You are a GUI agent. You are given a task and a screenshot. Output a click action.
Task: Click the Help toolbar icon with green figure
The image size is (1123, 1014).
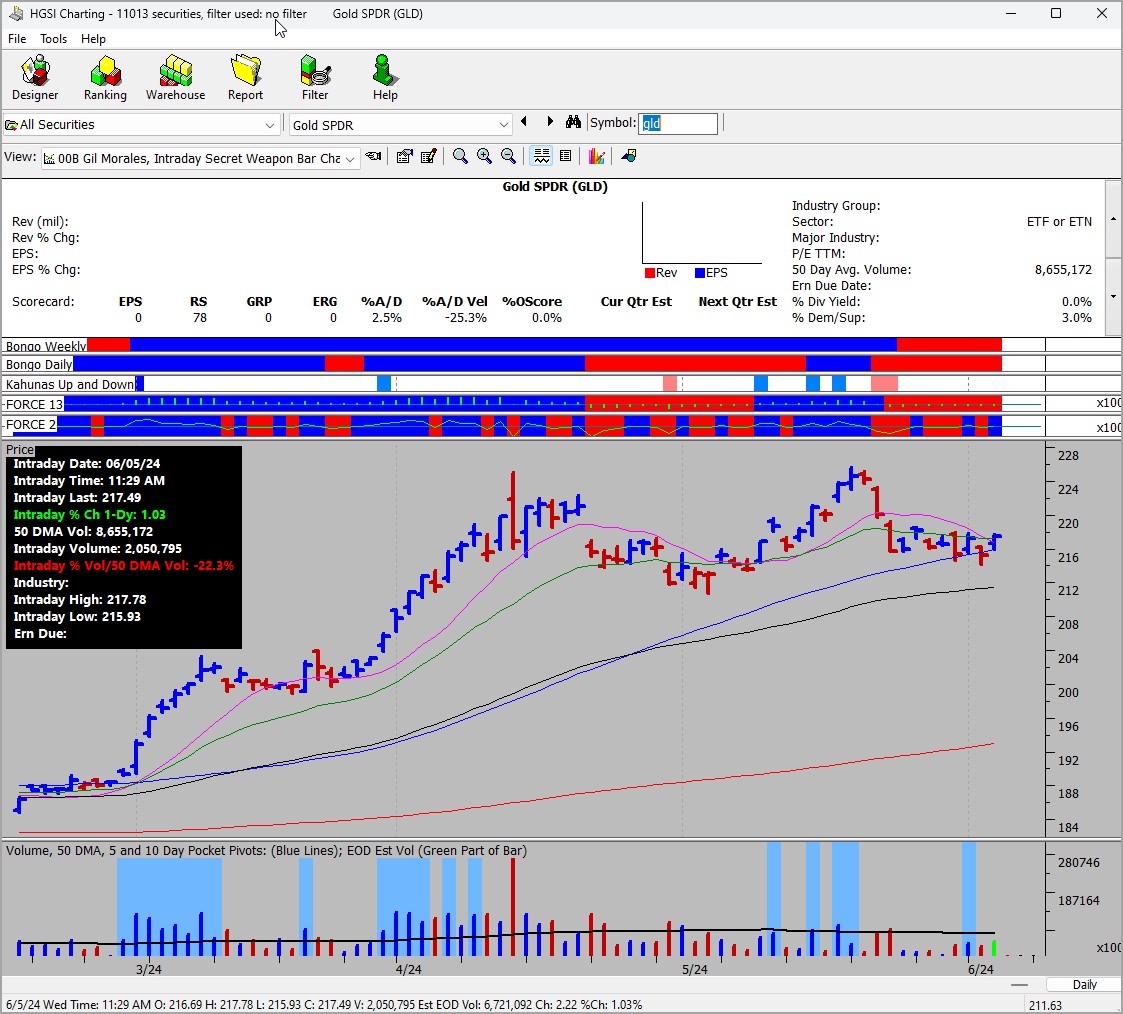coord(385,78)
